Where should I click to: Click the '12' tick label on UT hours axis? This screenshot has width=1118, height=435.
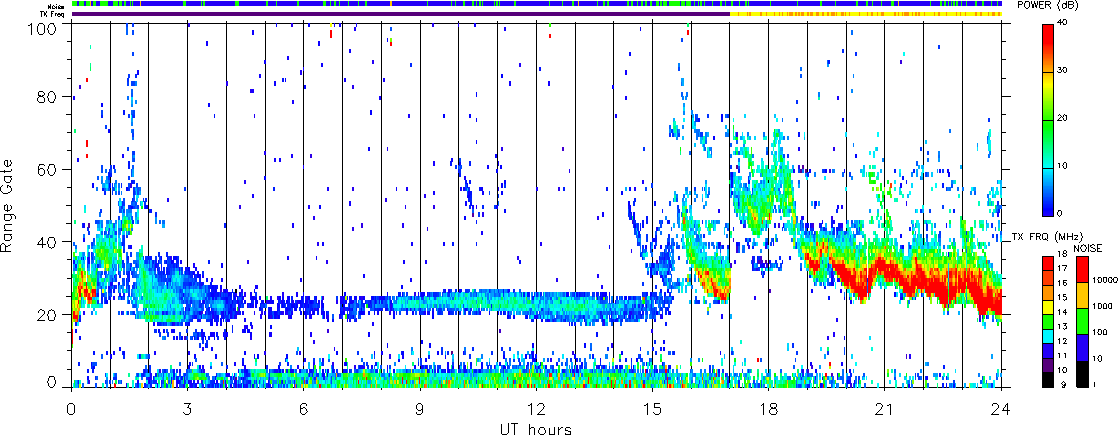click(536, 409)
